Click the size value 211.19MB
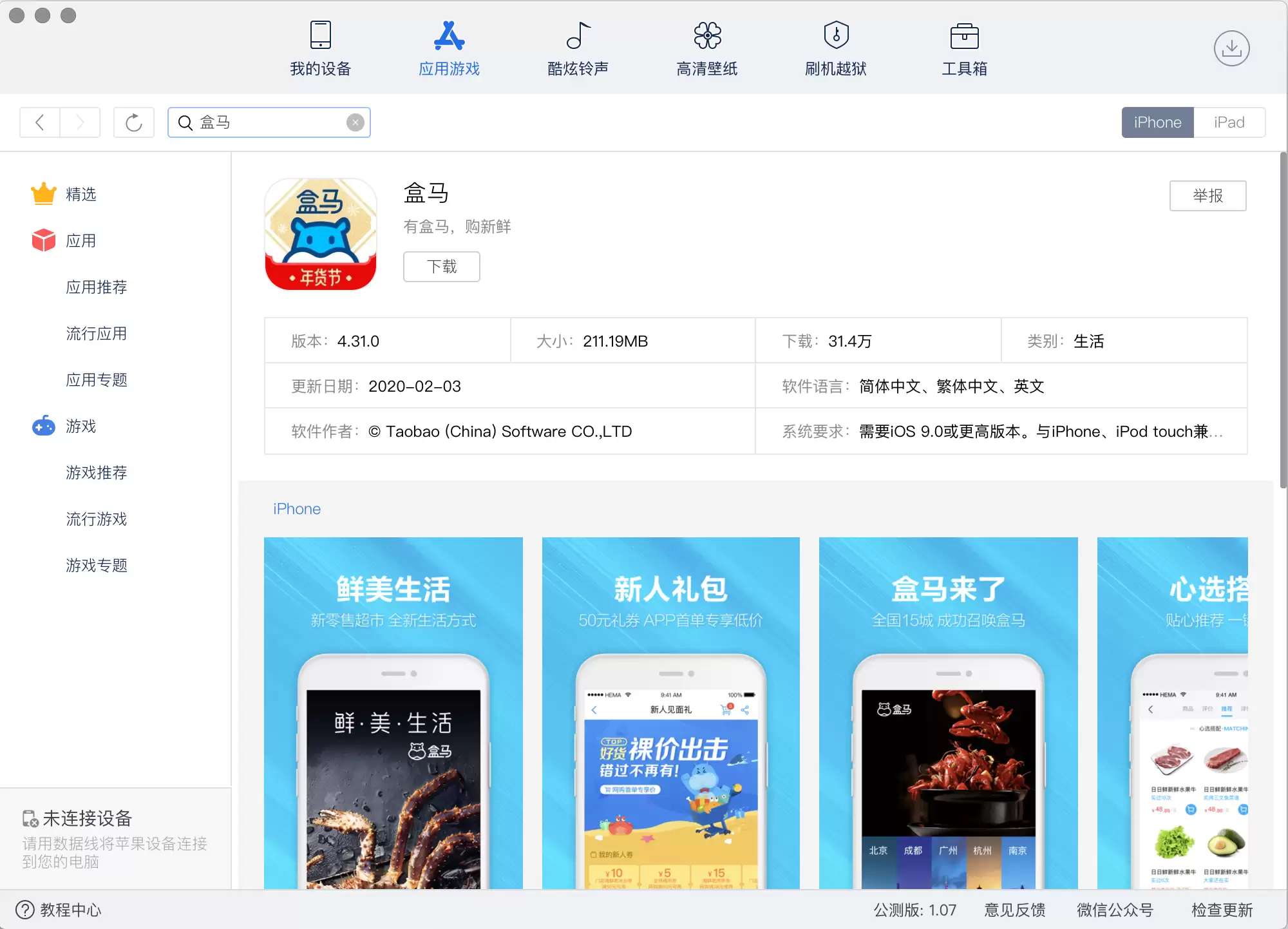The width and height of the screenshot is (1288, 929). [615, 341]
